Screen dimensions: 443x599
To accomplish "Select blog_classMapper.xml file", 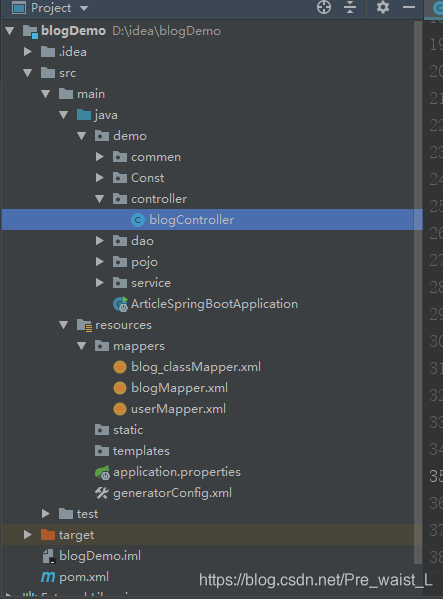I will pos(196,367).
